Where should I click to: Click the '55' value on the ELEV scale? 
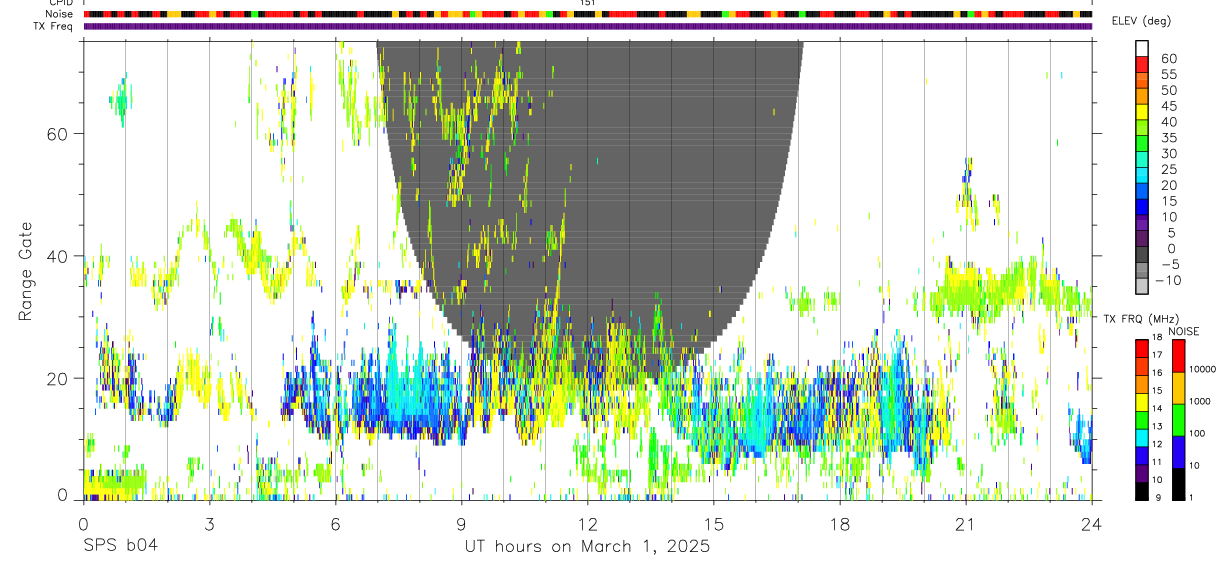[1168, 75]
